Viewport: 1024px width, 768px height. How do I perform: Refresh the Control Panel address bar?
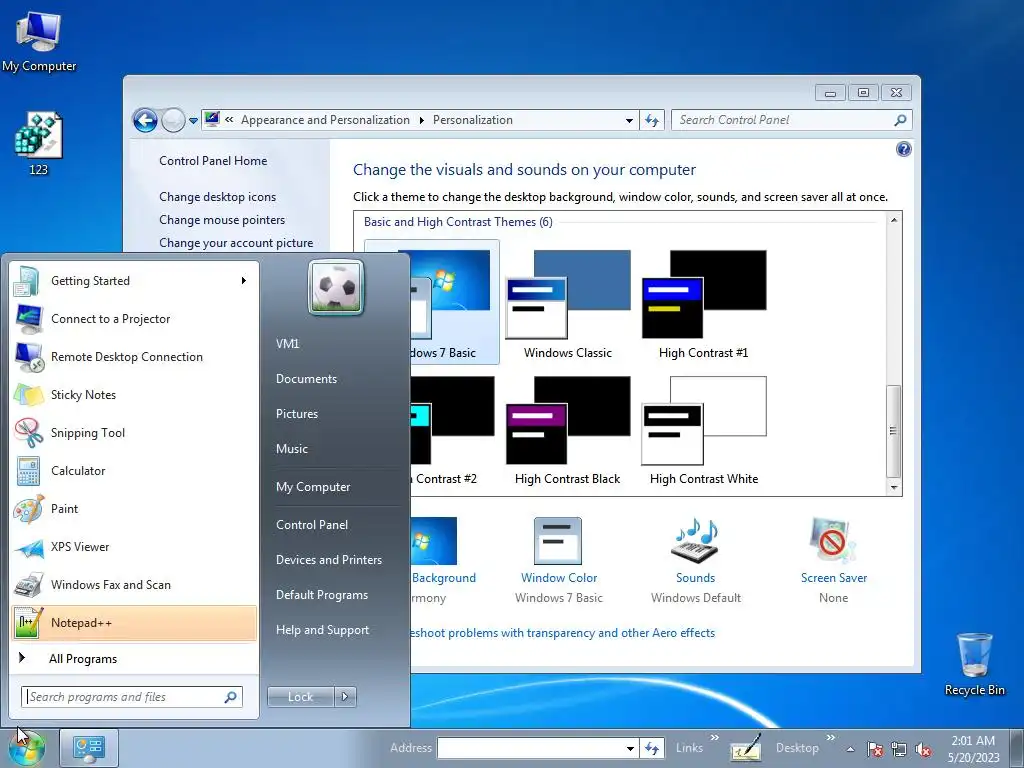[x=652, y=120]
